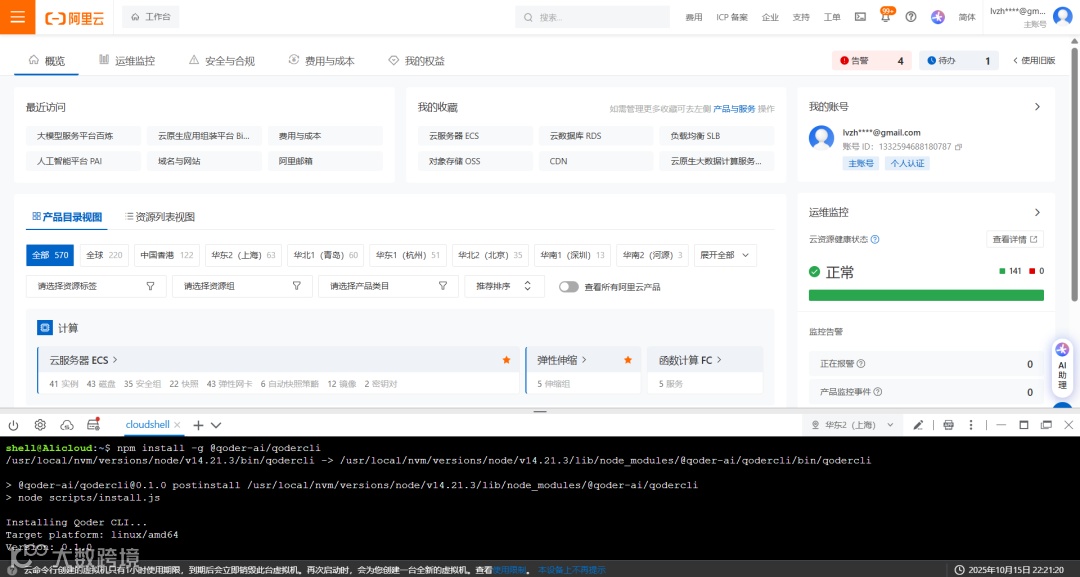
Task: Focus the top search box
Action: [x=592, y=17]
